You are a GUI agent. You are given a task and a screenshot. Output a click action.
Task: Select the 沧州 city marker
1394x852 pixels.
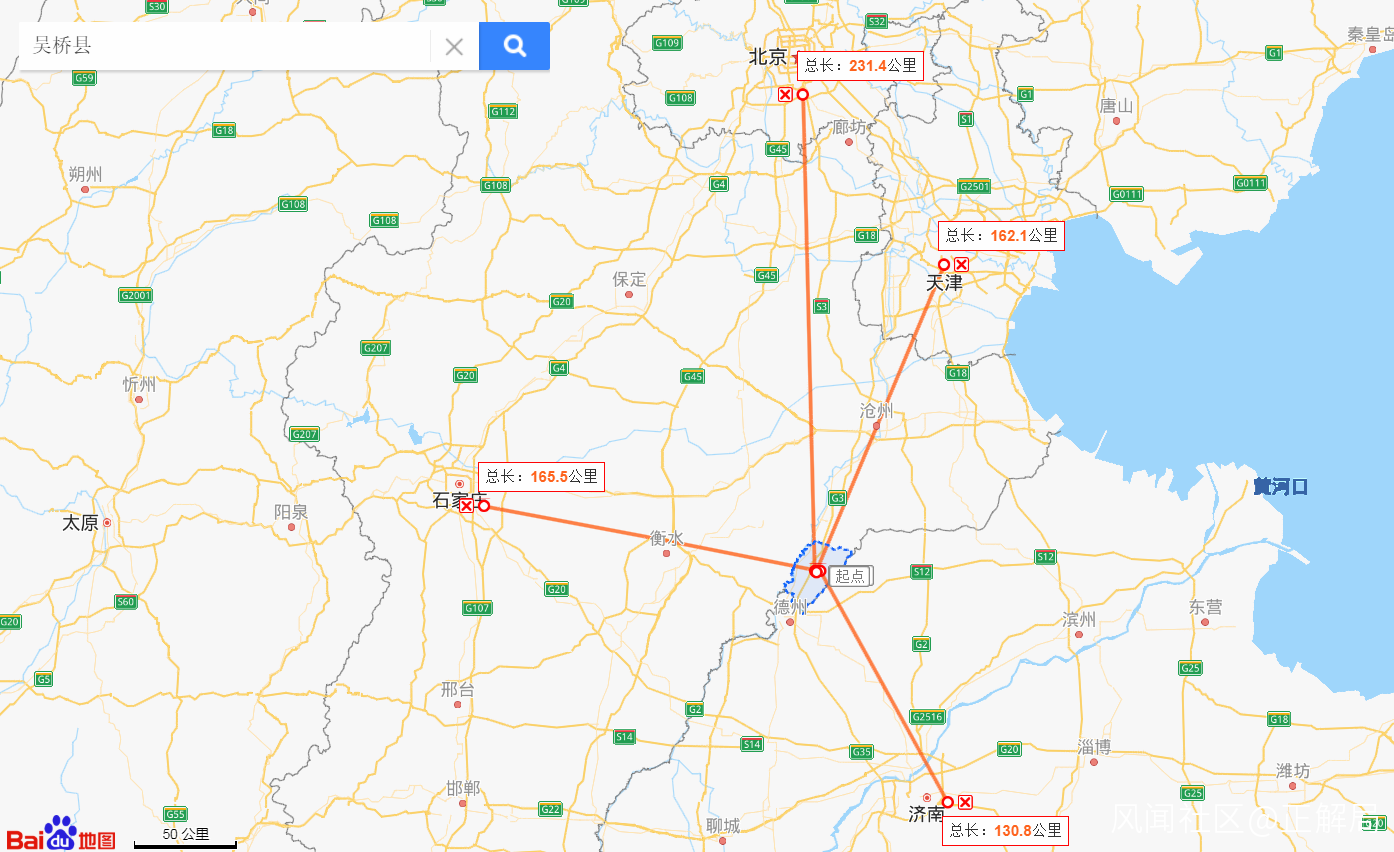point(877,427)
